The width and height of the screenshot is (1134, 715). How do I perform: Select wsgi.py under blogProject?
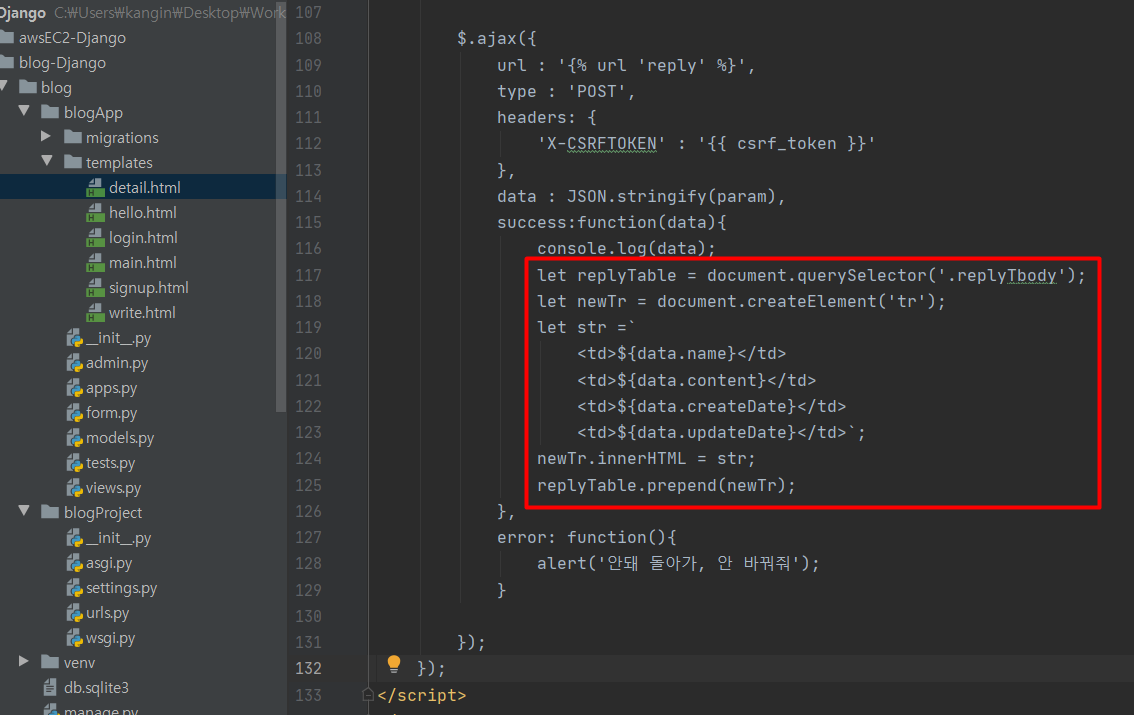(110, 638)
